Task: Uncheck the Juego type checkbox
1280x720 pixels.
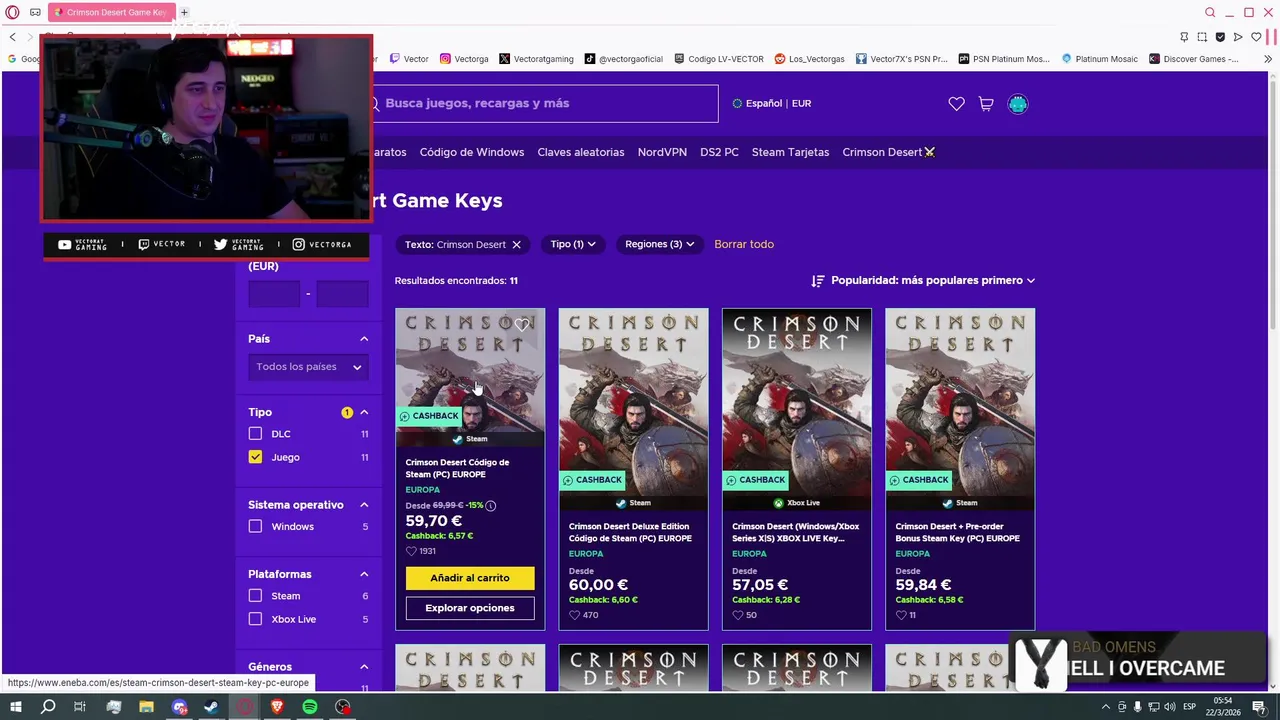Action: tap(255, 457)
